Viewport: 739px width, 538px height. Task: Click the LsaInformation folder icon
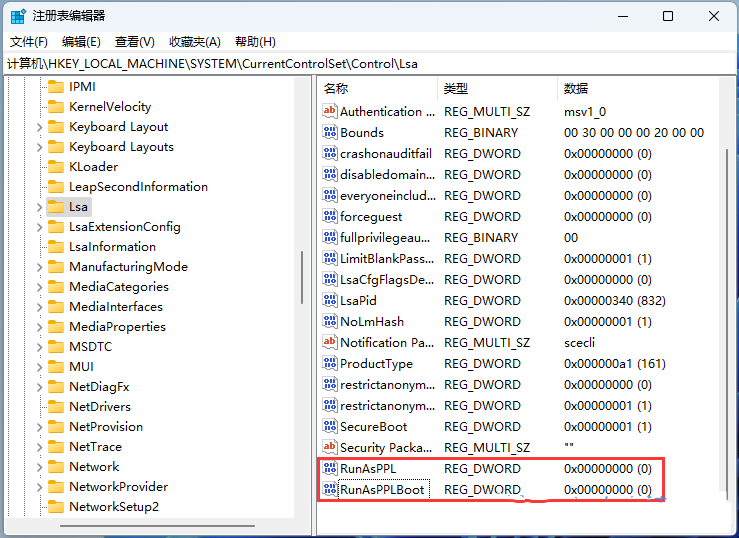[56, 247]
